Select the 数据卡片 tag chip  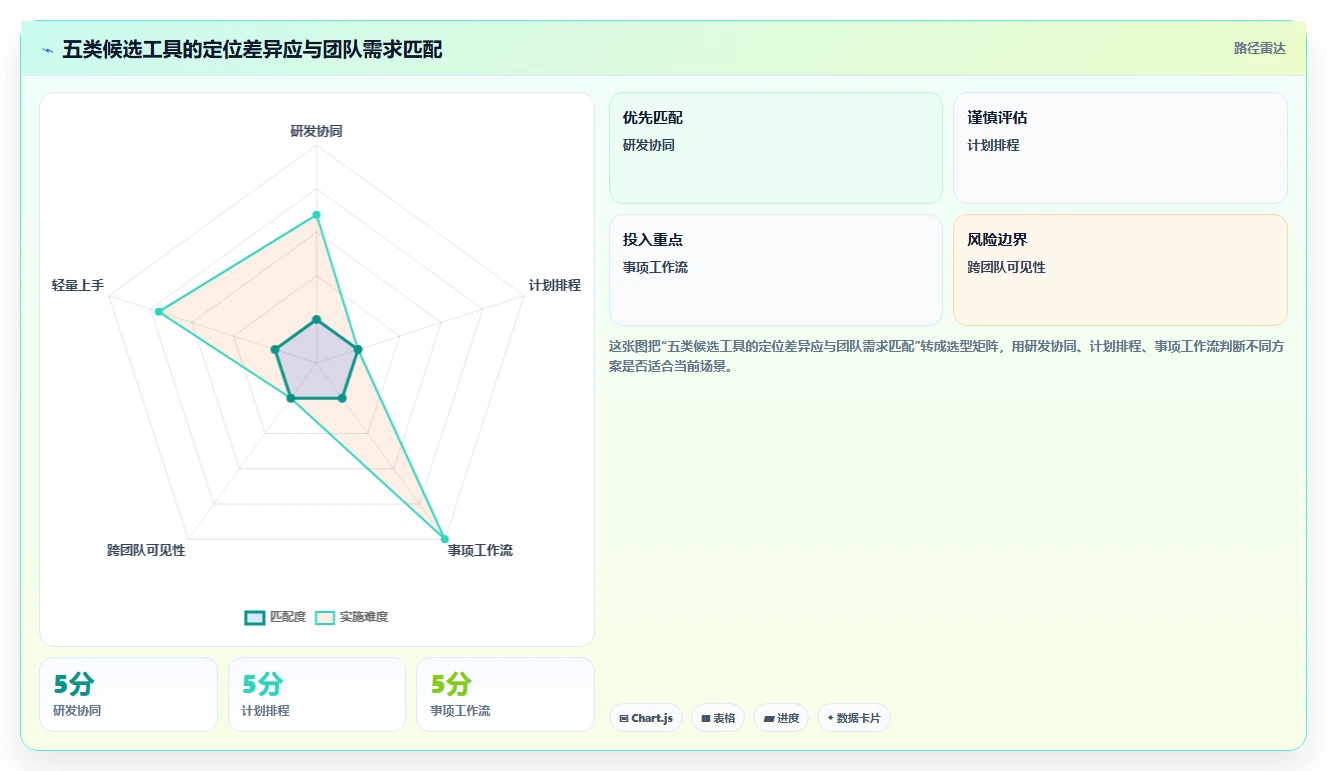(x=854, y=718)
